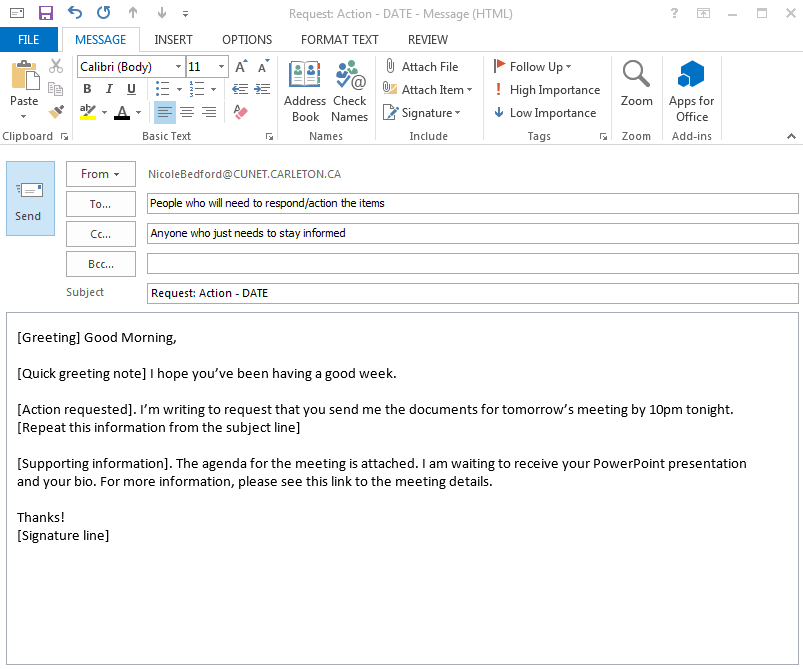Screen dimensions: 803x669
Task: Open the Address Book
Action: pyautogui.click(x=305, y=90)
